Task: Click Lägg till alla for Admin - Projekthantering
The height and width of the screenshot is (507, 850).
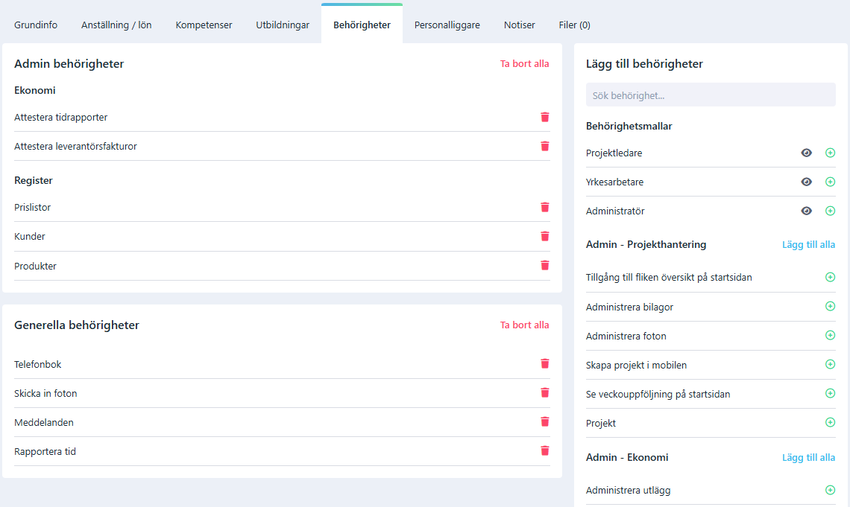Action: tap(808, 245)
